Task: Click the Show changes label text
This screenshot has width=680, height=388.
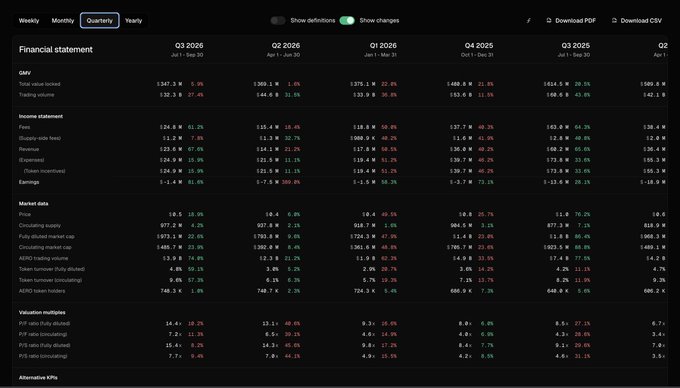Action: [379, 20]
